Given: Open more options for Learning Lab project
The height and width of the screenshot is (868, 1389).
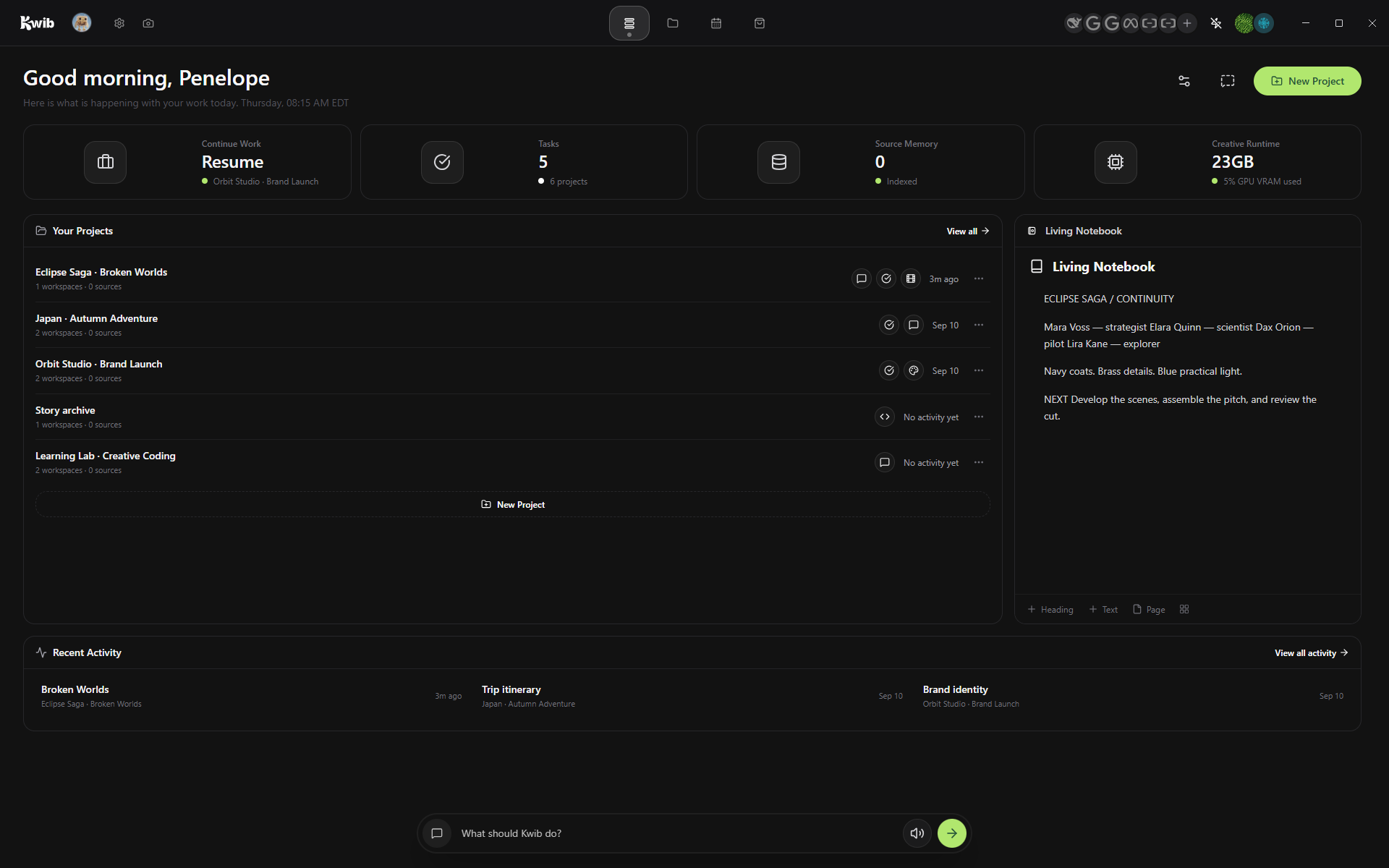Looking at the screenshot, I should (x=979, y=462).
